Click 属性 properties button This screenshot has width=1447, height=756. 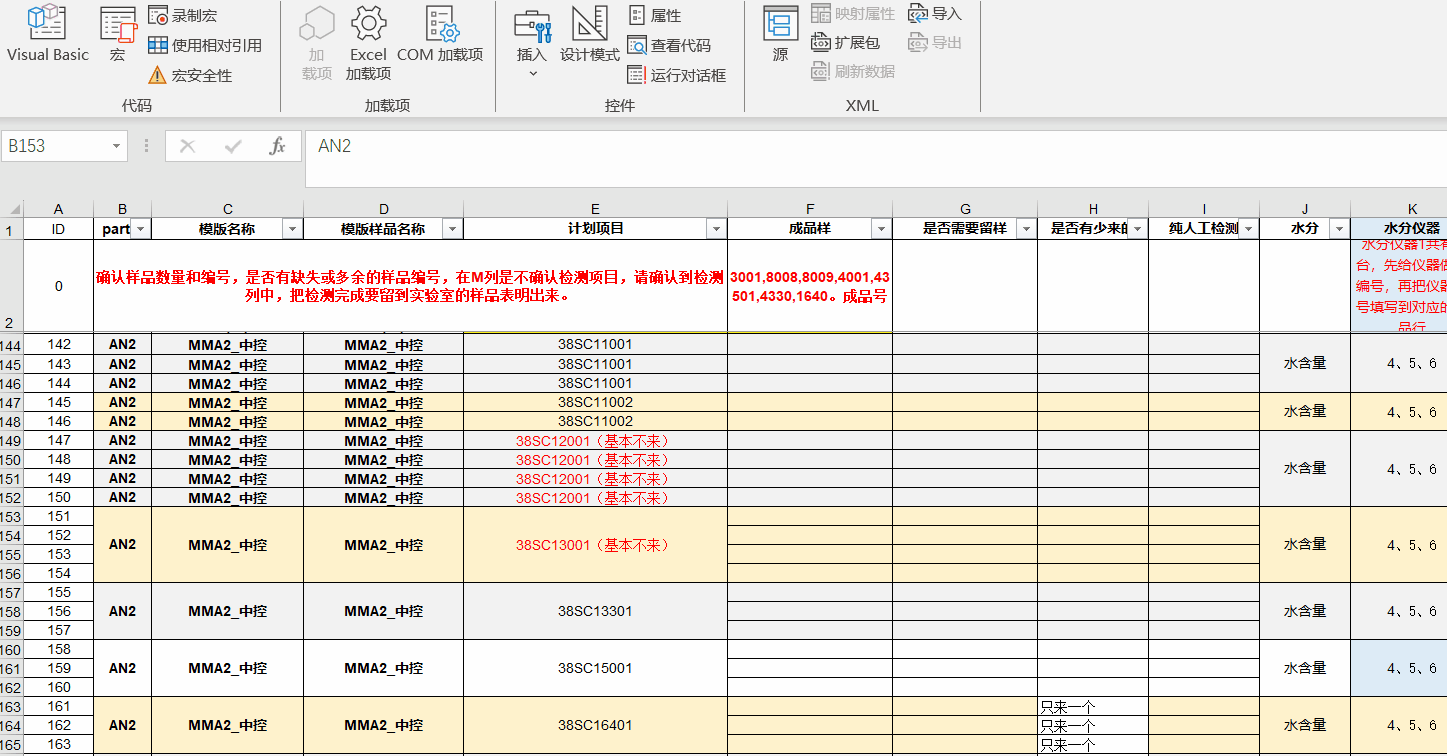(655, 16)
